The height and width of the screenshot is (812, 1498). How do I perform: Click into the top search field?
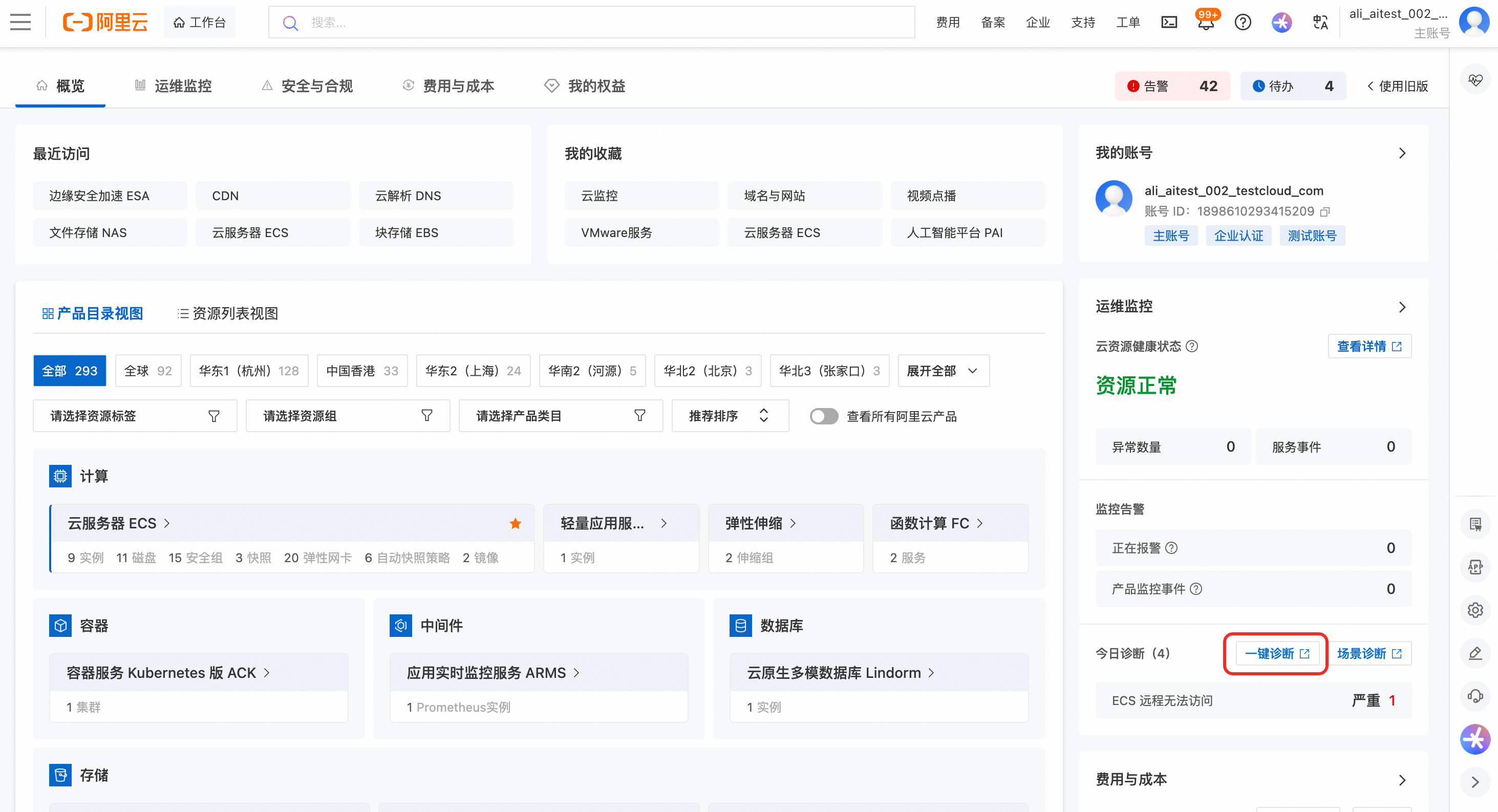591,22
